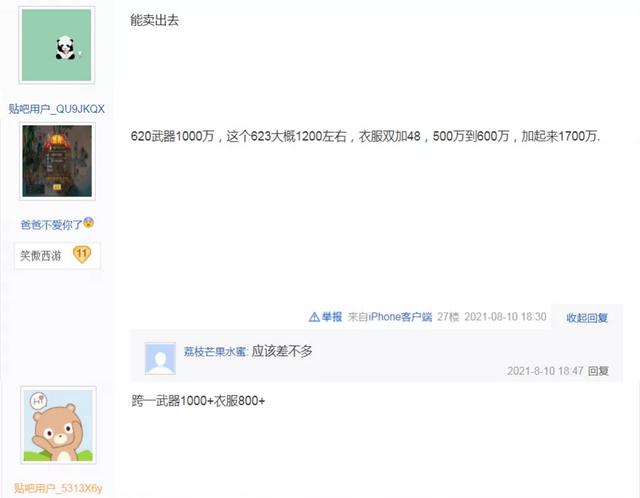Click the game screenshot avatar
The width and height of the screenshot is (640, 498).
click(x=57, y=161)
